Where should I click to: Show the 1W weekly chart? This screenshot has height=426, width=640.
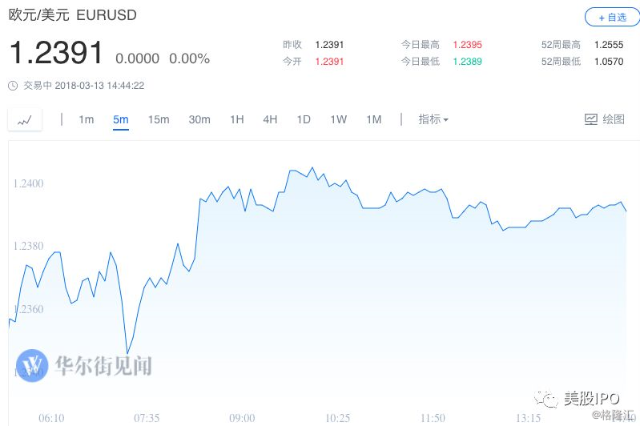pyautogui.click(x=338, y=120)
